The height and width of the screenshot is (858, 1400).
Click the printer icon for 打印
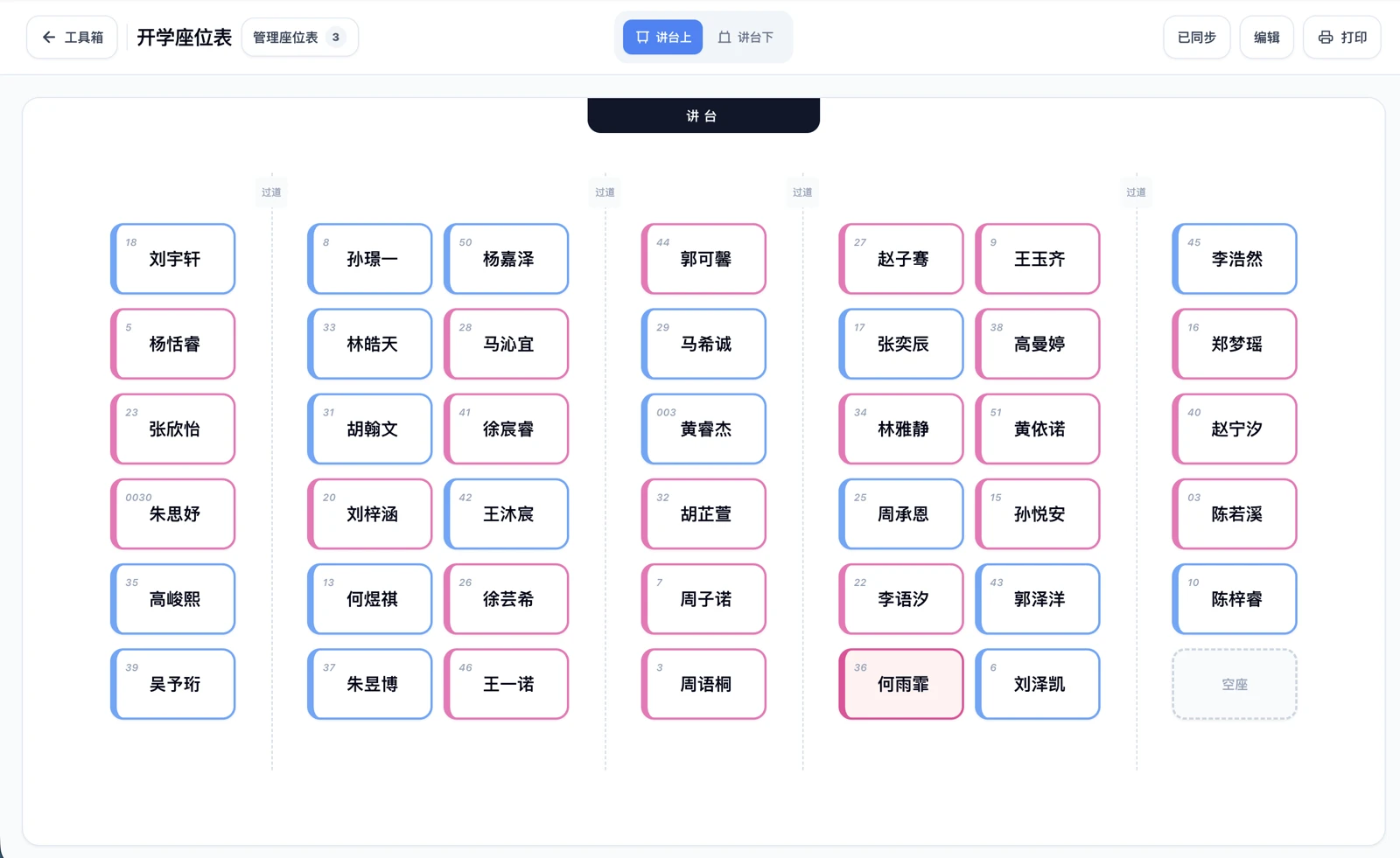1326,38
